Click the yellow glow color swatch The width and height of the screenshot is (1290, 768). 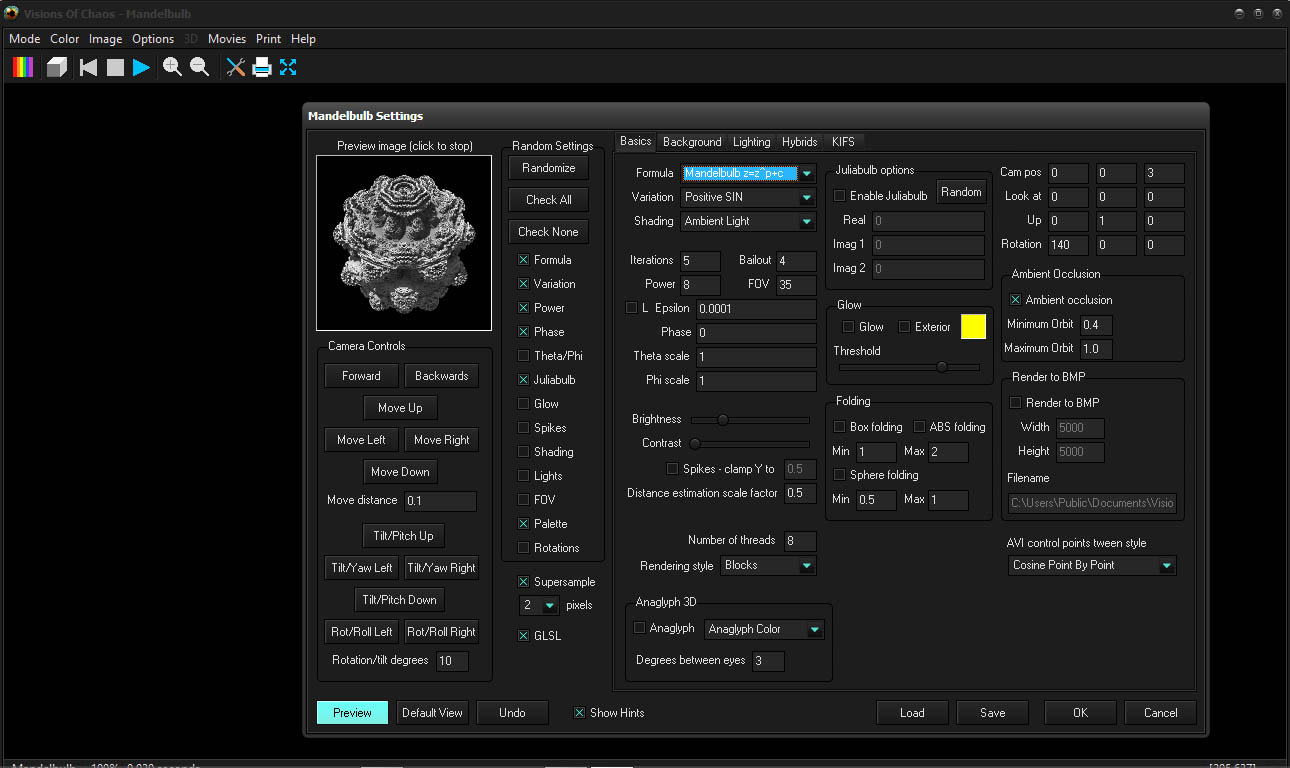click(x=973, y=327)
